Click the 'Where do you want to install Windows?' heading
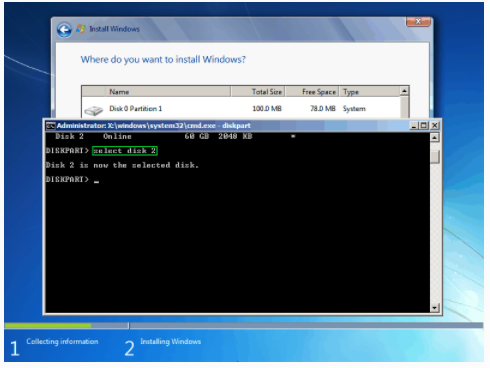 (x=163, y=60)
